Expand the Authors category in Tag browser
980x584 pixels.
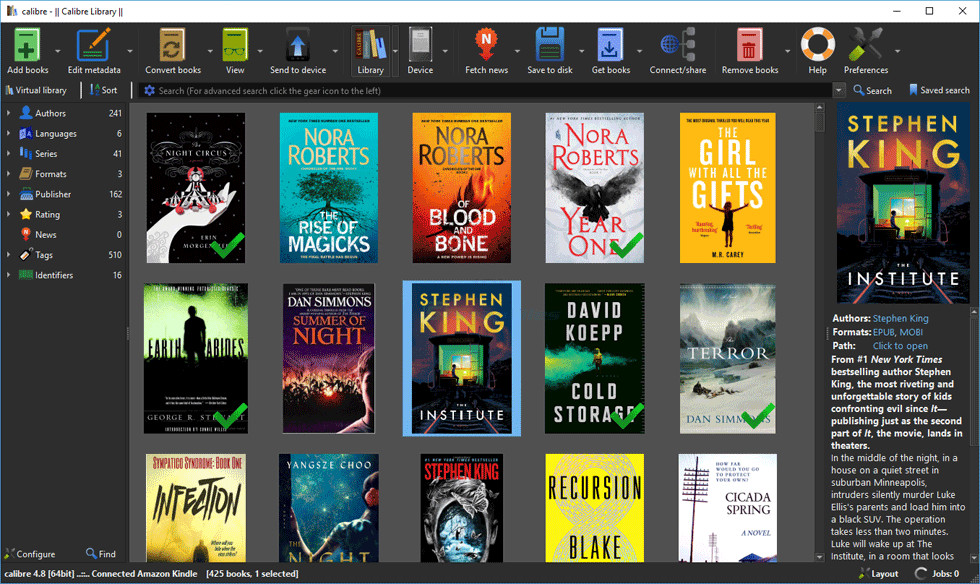coord(10,112)
